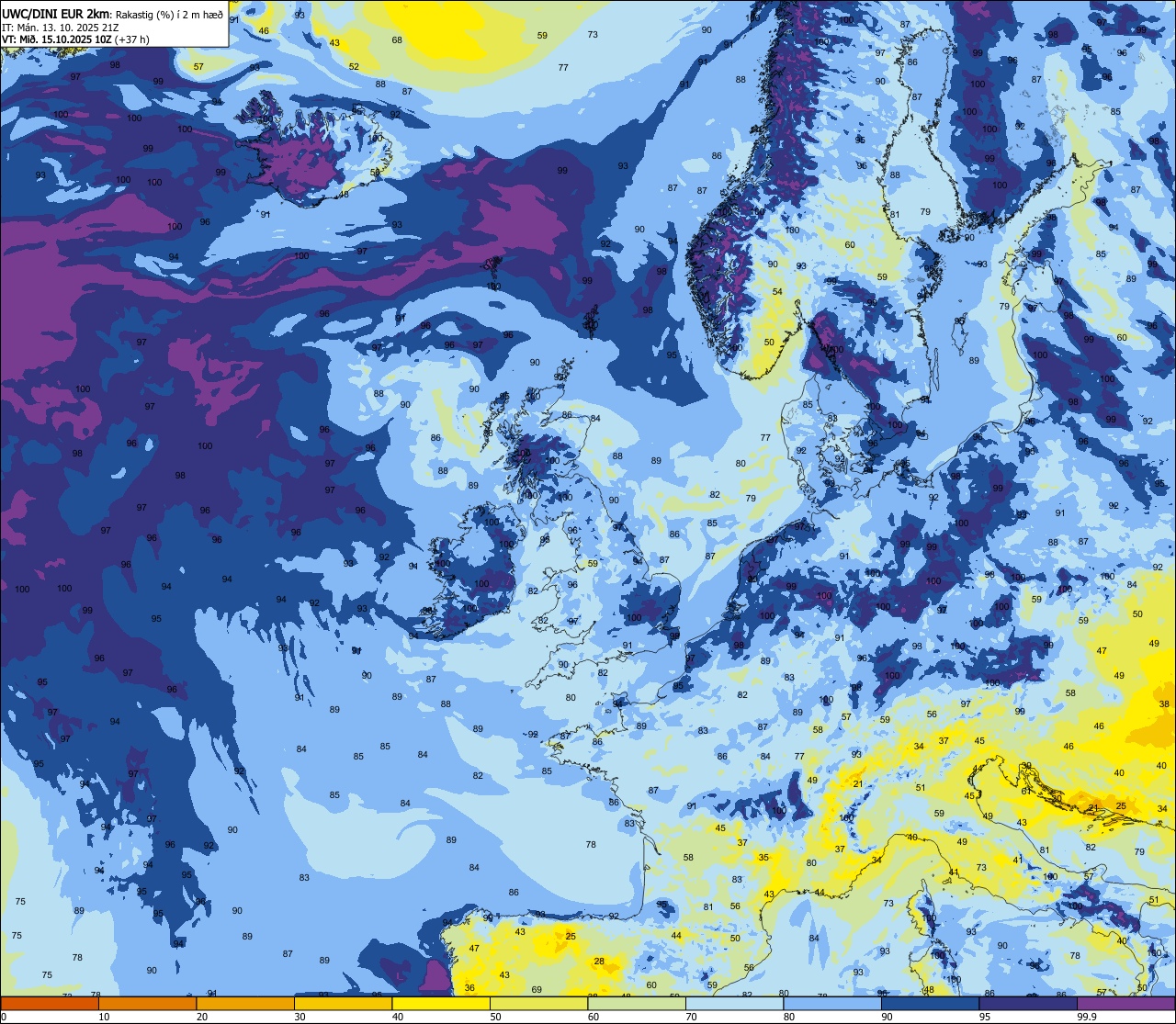The image size is (1176, 1024).
Task: Click the legend swatch between 90 and 95
Action: [930, 1003]
